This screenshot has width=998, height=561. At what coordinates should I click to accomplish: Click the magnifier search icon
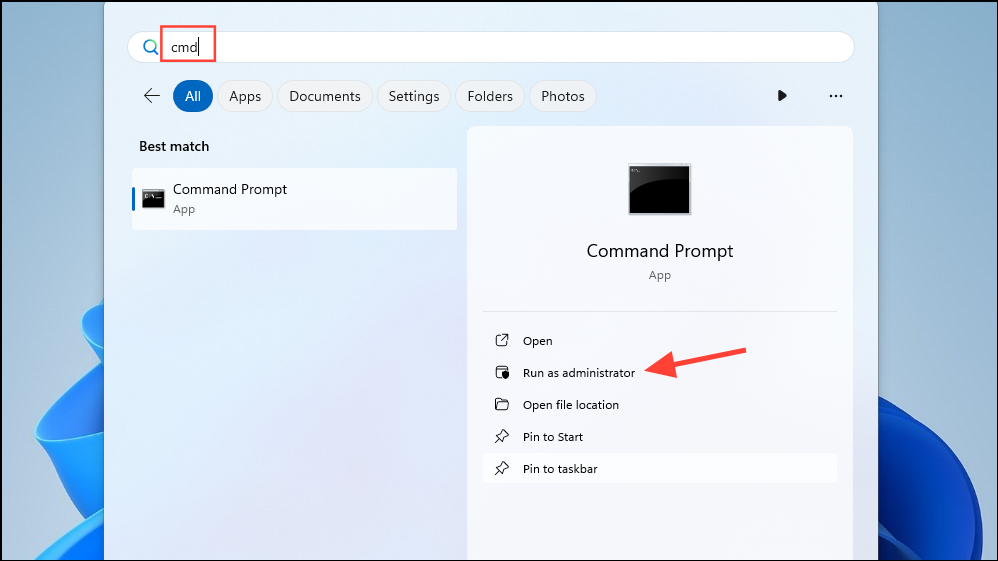[x=150, y=47]
